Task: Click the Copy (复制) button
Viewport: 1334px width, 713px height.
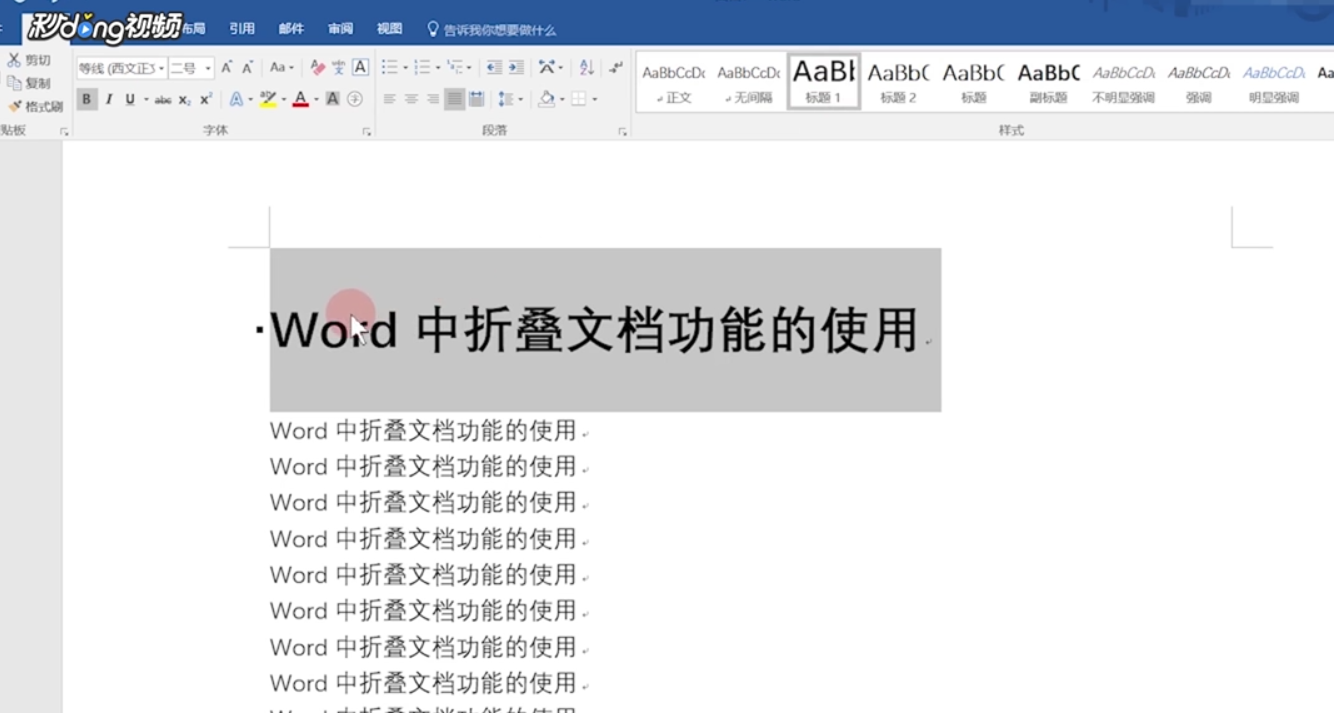Action: pos(29,83)
